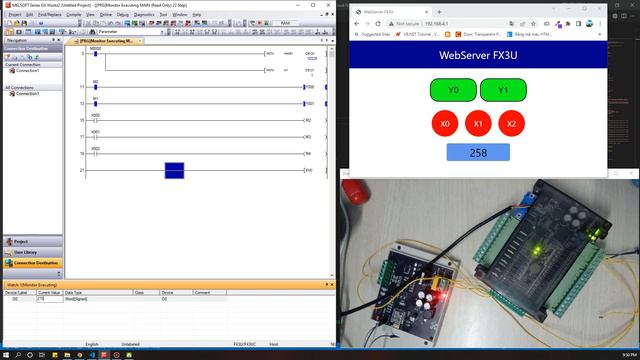Open the browser profile avatar
The image size is (640, 360).
(589, 24)
